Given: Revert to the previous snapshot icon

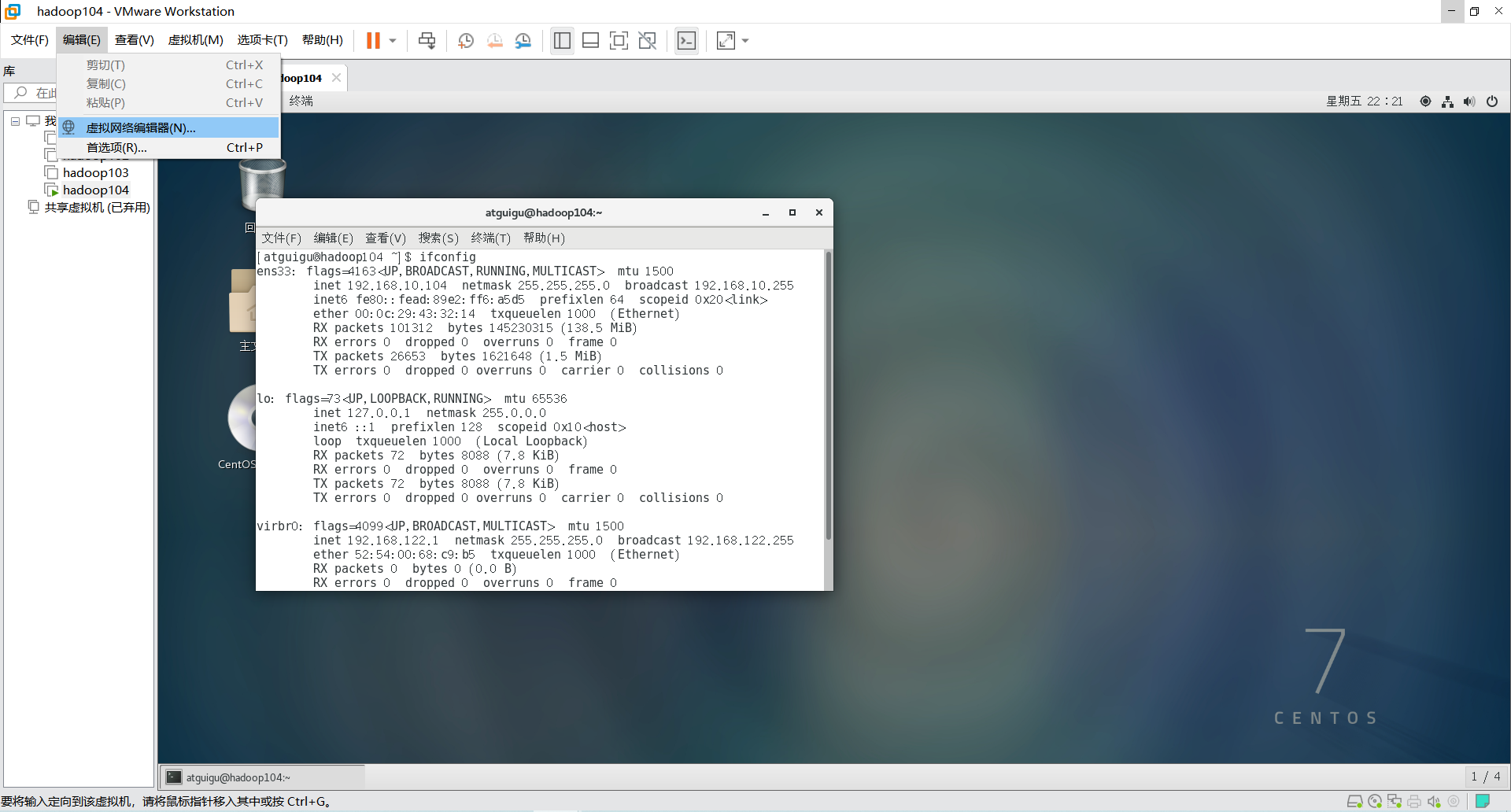Looking at the screenshot, I should pyautogui.click(x=494, y=40).
